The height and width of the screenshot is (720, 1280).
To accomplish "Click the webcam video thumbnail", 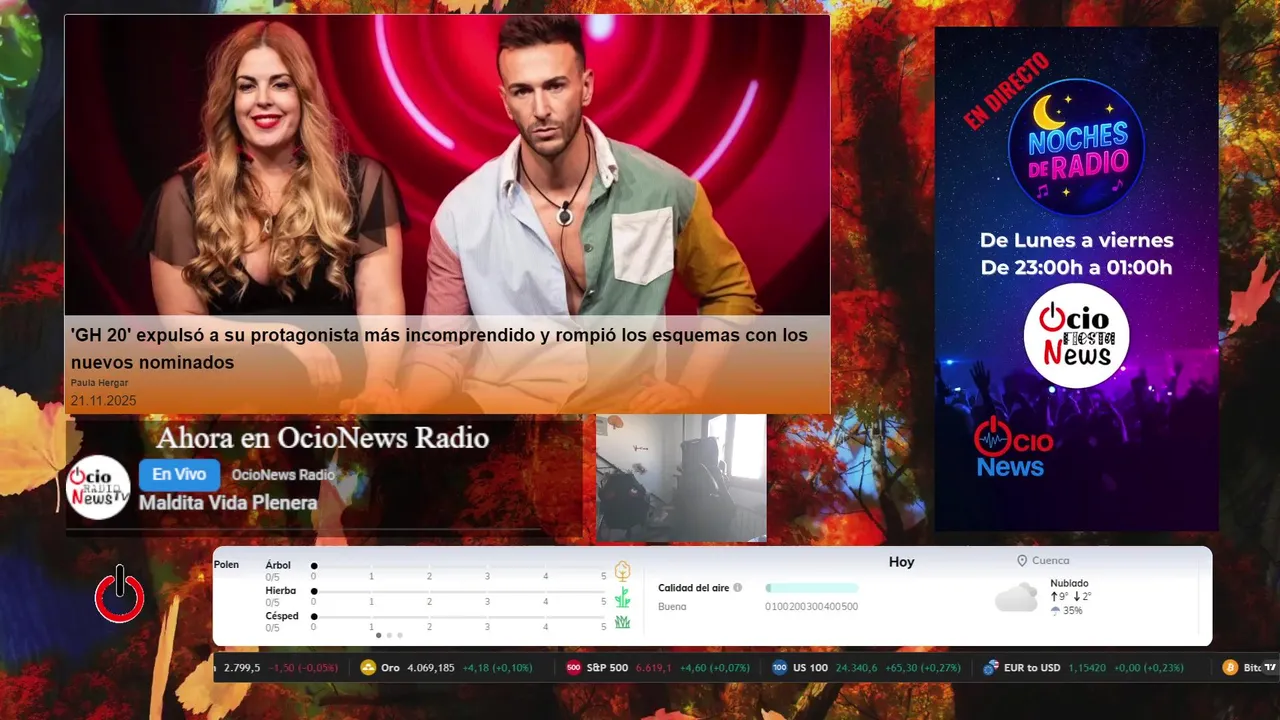I will 681,478.
